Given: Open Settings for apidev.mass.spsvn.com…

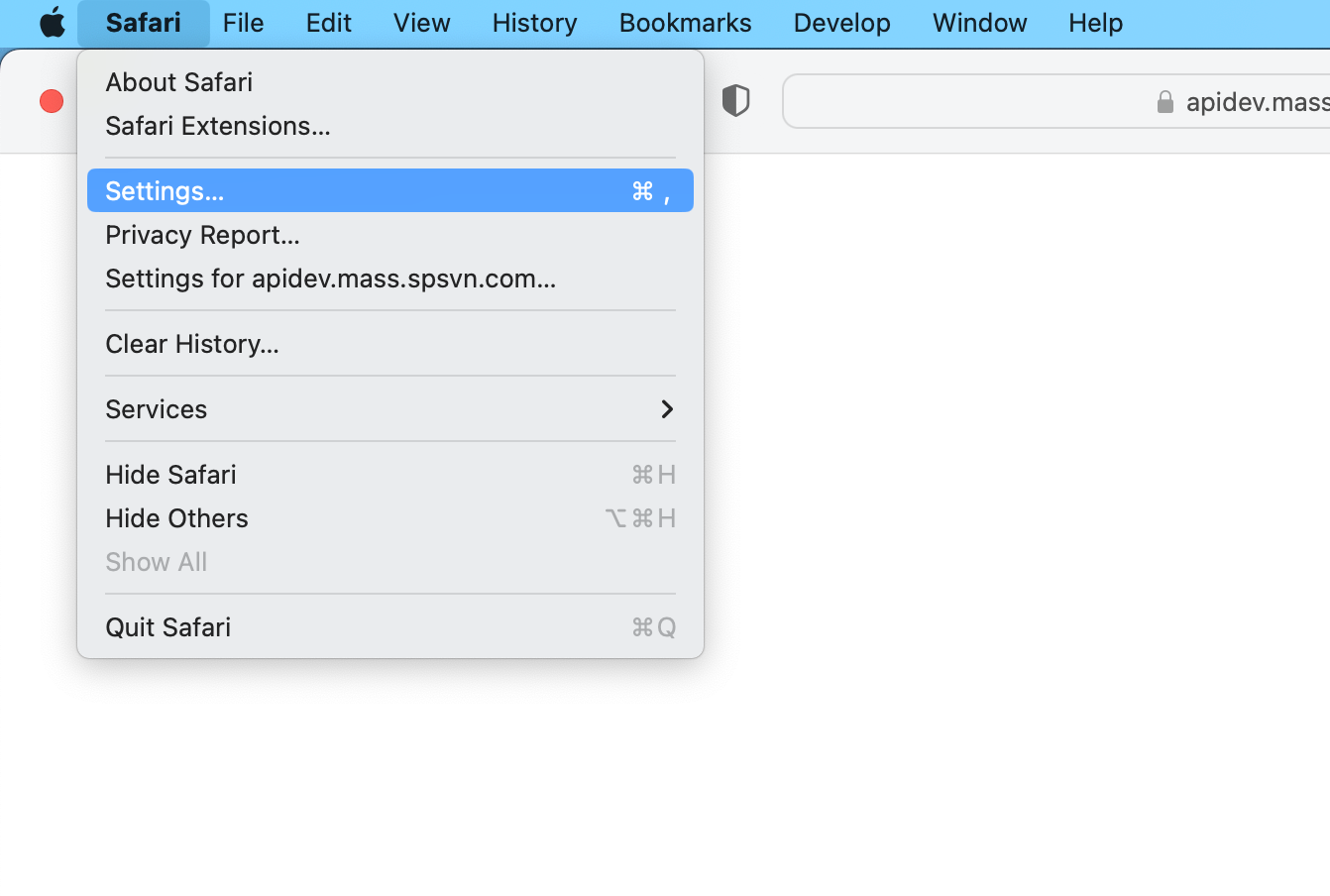Looking at the screenshot, I should (330, 279).
